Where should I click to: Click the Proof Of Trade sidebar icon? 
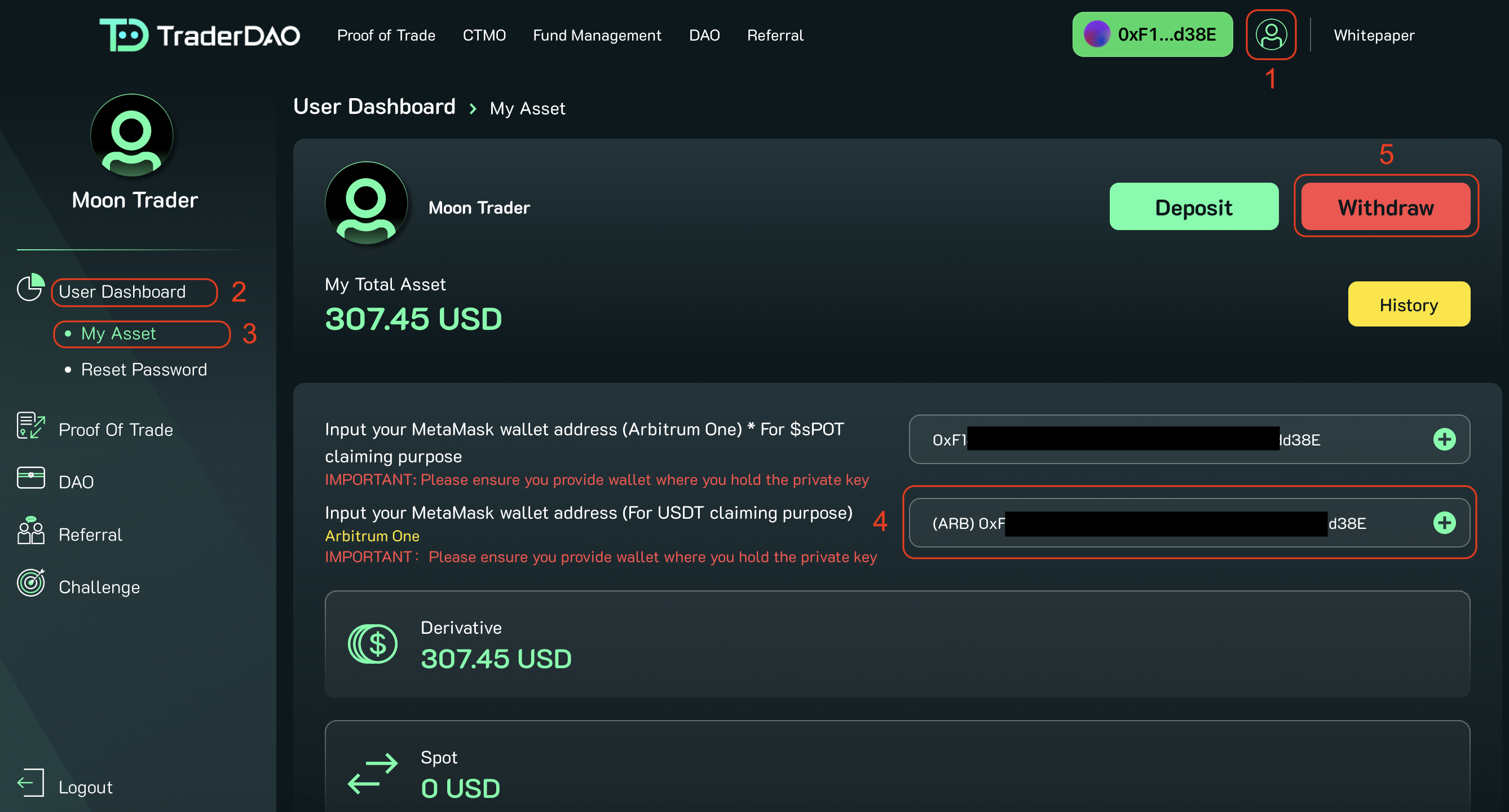tap(30, 426)
